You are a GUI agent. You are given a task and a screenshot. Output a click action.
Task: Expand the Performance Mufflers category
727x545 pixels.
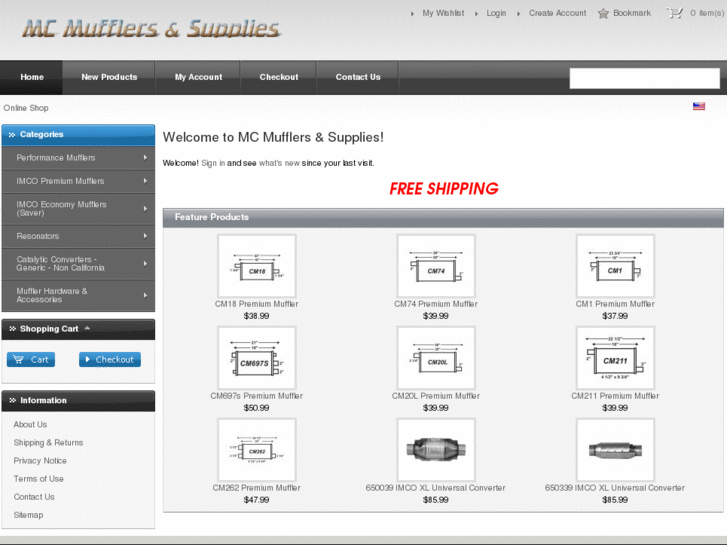(78, 158)
